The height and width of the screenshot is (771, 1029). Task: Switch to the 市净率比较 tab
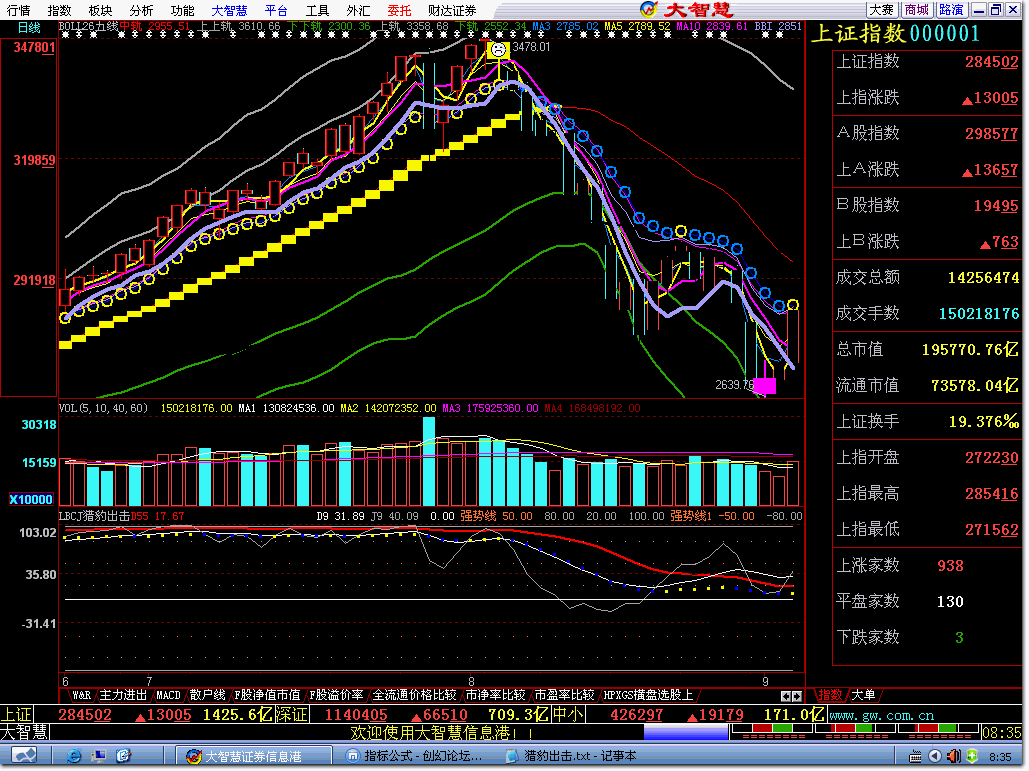(x=495, y=696)
